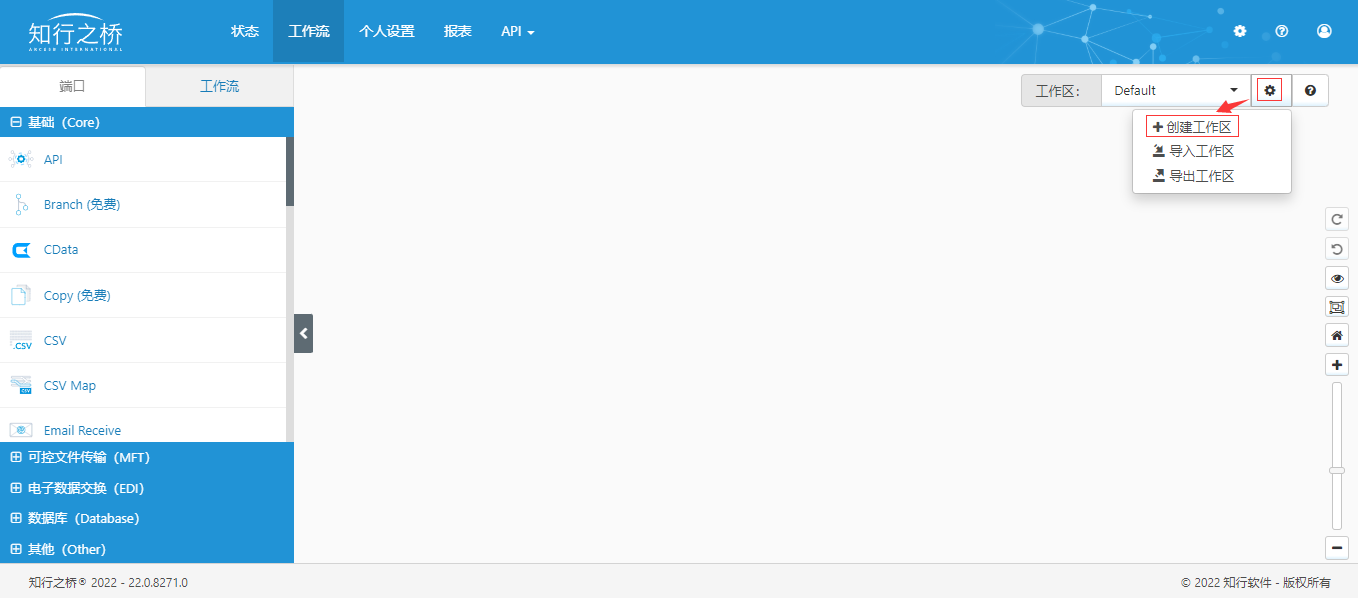The height and width of the screenshot is (598, 1358).
Task: Switch to the 端口 tab
Action: tap(73, 86)
